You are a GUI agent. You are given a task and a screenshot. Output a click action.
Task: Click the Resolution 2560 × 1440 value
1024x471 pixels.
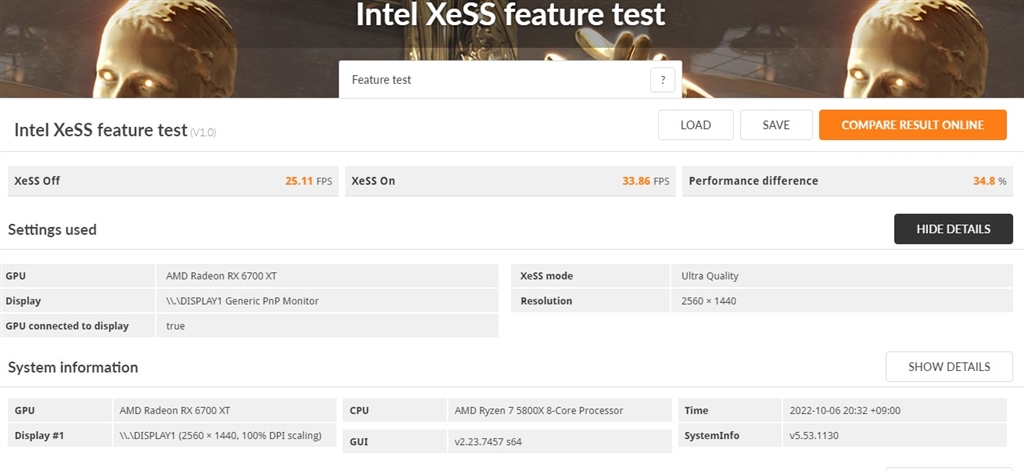click(x=709, y=301)
